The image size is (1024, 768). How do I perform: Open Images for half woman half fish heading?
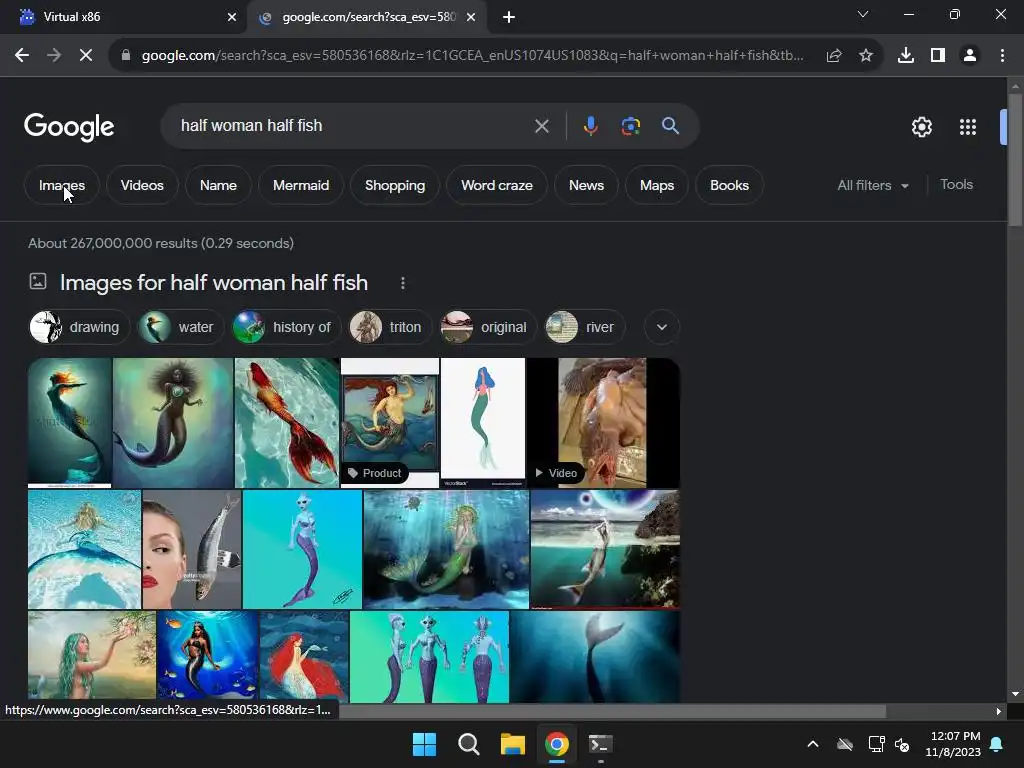click(214, 283)
